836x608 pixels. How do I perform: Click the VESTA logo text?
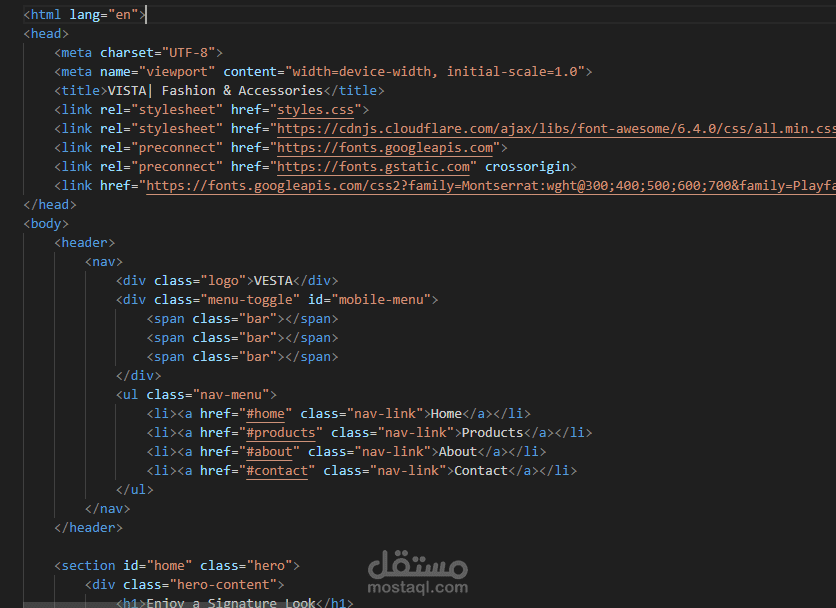pyautogui.click(x=273, y=281)
